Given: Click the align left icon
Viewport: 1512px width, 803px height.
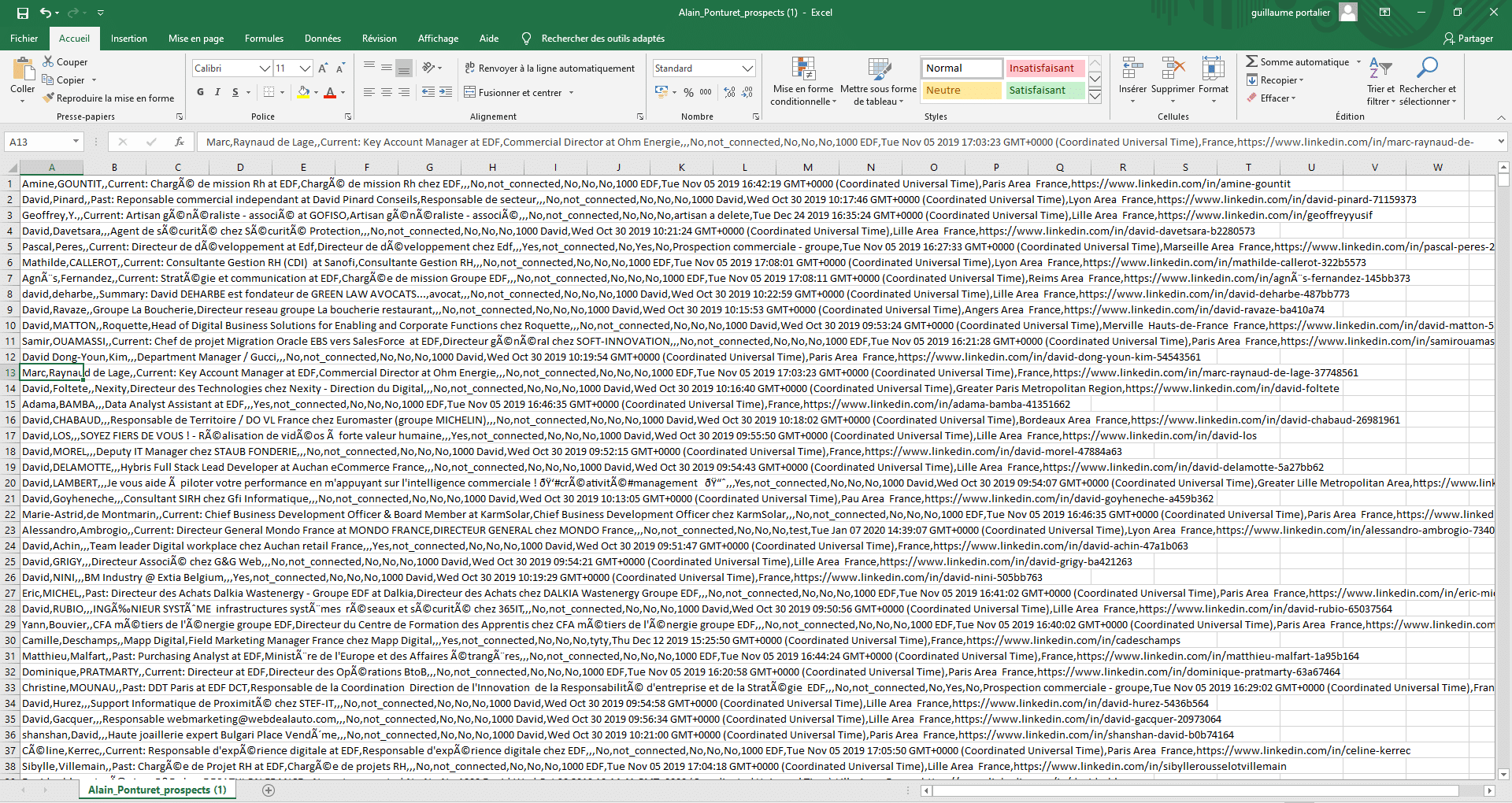Looking at the screenshot, I should (x=369, y=92).
